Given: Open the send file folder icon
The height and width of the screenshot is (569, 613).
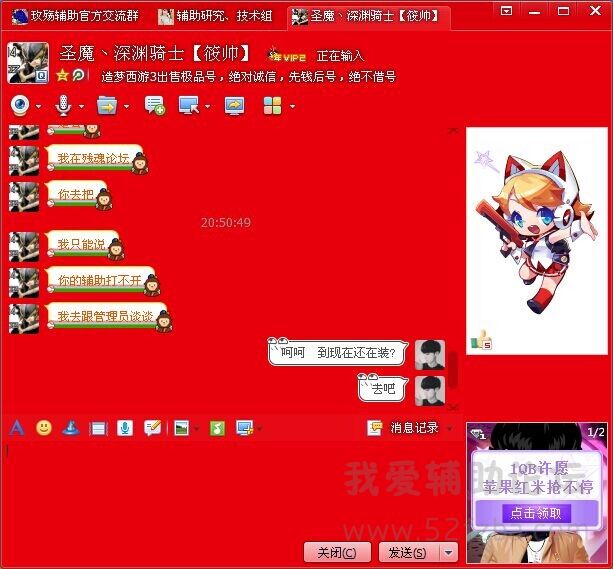Looking at the screenshot, I should click(107, 106).
